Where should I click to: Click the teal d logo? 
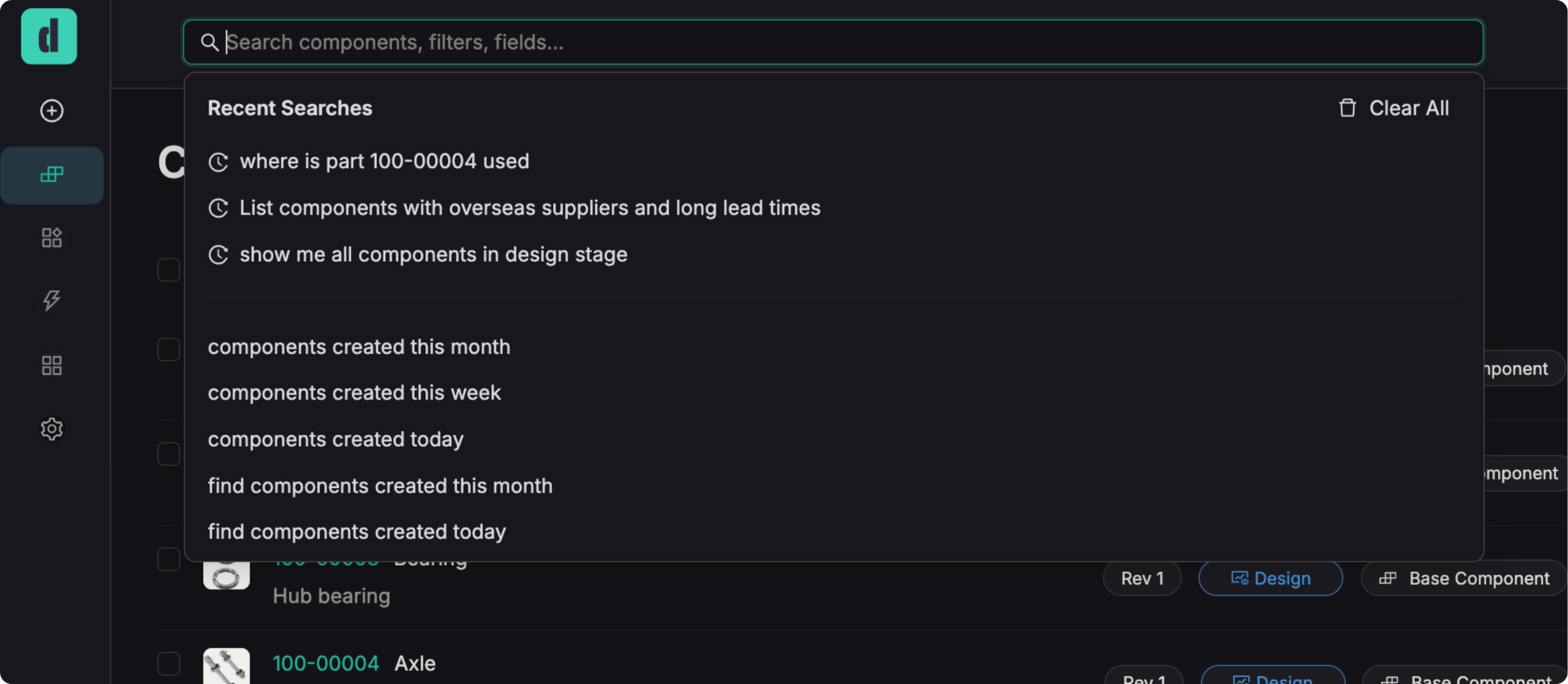[49, 36]
